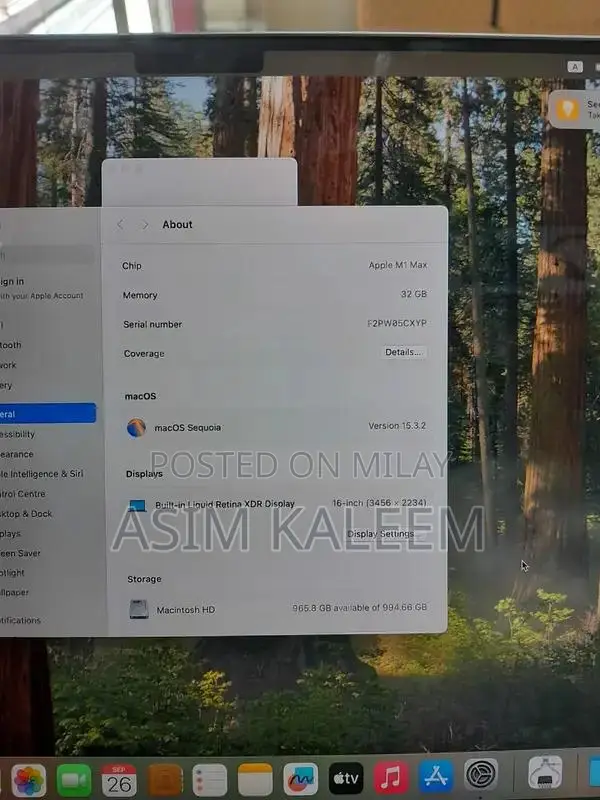Open the Freeform app in the dock

(x=300, y=779)
